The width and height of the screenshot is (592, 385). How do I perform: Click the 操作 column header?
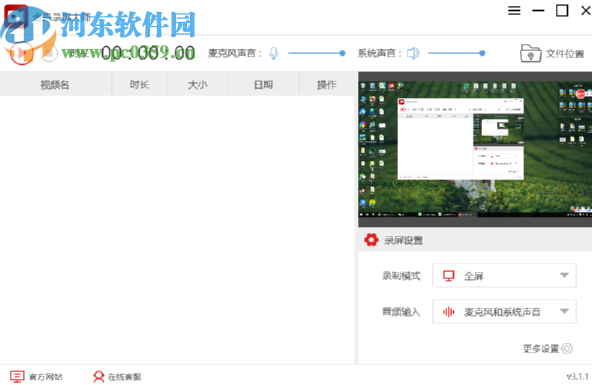327,85
